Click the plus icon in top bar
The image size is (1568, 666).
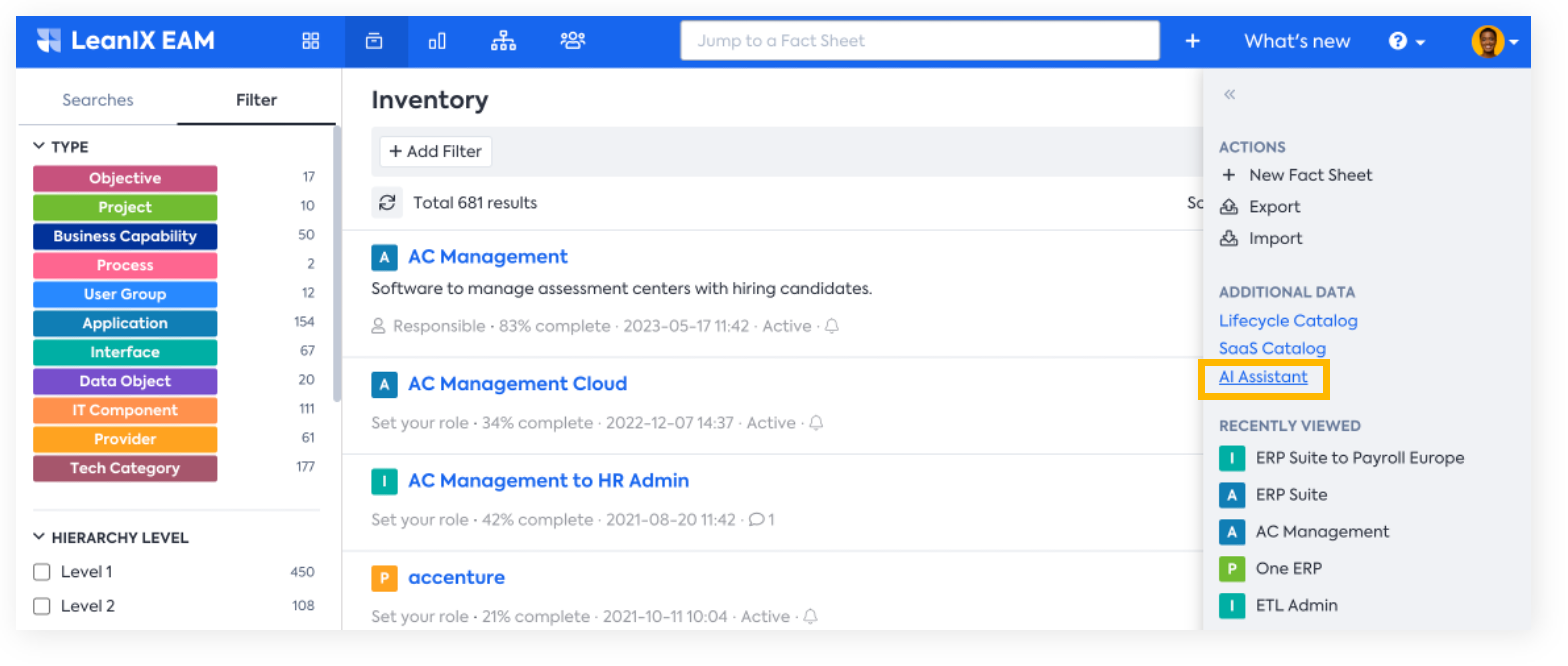pos(1192,41)
